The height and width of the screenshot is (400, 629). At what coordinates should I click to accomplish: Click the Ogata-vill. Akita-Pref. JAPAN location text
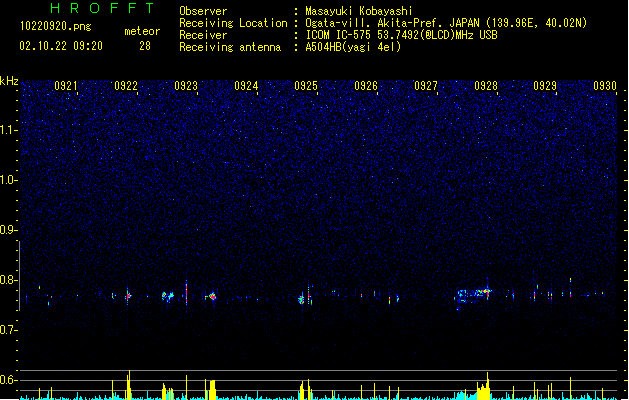click(446, 23)
